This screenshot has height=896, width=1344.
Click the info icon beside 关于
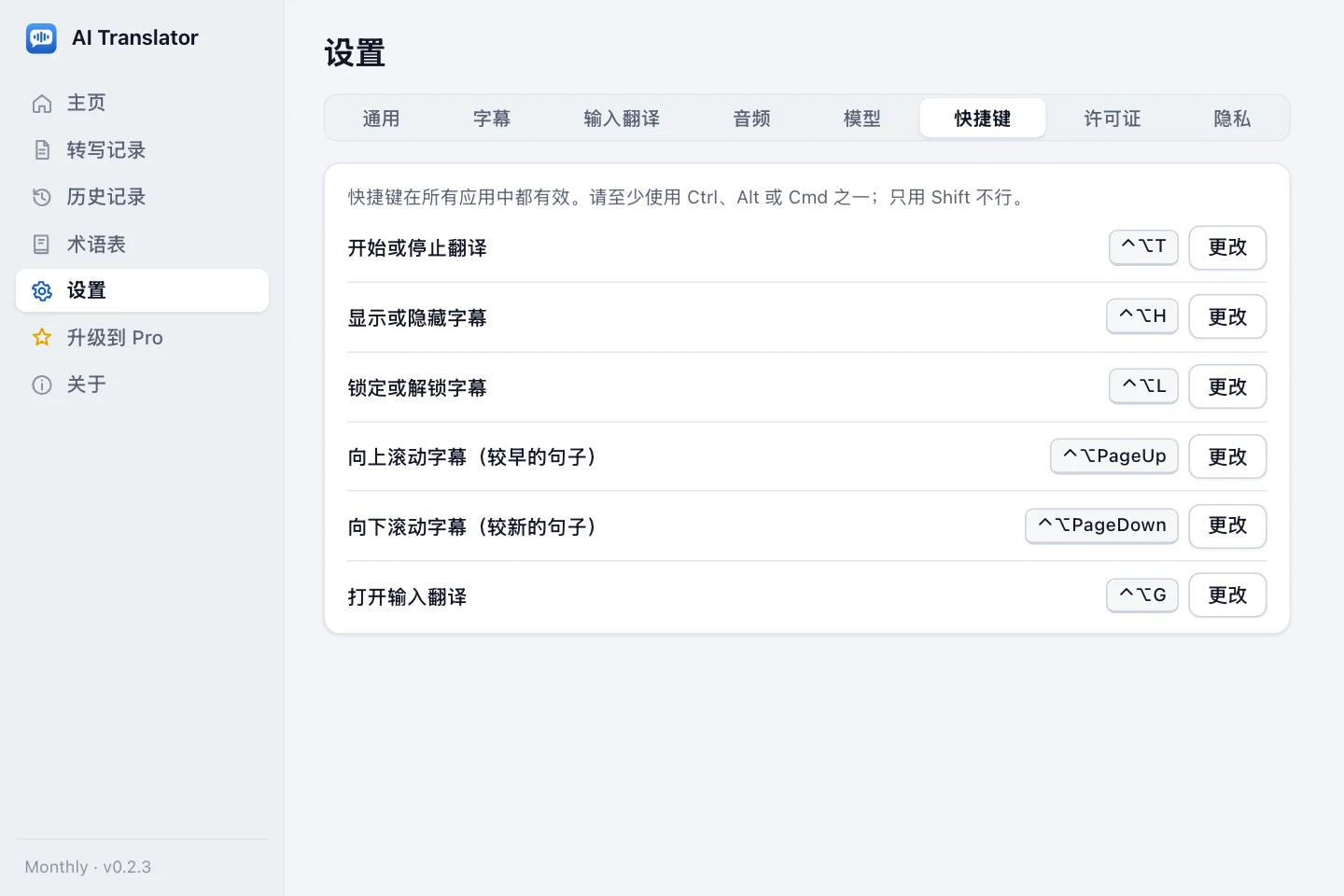[x=42, y=385]
